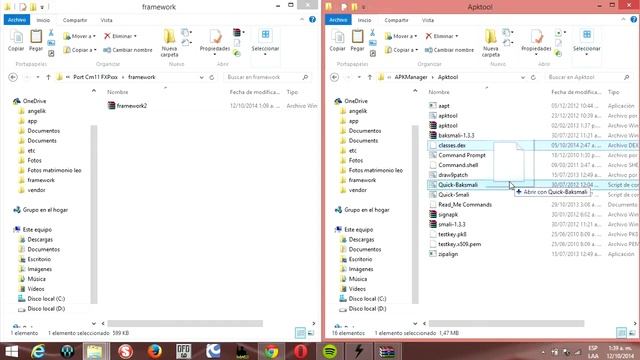Open Windows Start button
This screenshot has width=640, height=360.
coord(11,351)
